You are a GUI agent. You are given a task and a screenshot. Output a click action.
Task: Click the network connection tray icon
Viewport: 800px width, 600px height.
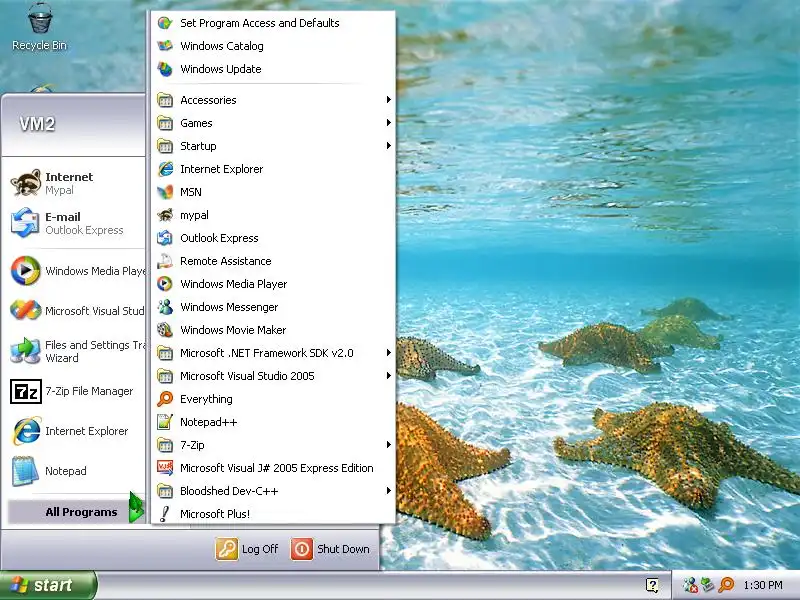pyautogui.click(x=708, y=585)
